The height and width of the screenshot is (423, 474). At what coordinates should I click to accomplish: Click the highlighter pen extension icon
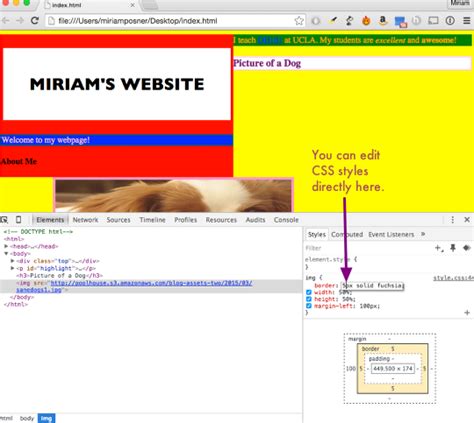click(x=333, y=21)
